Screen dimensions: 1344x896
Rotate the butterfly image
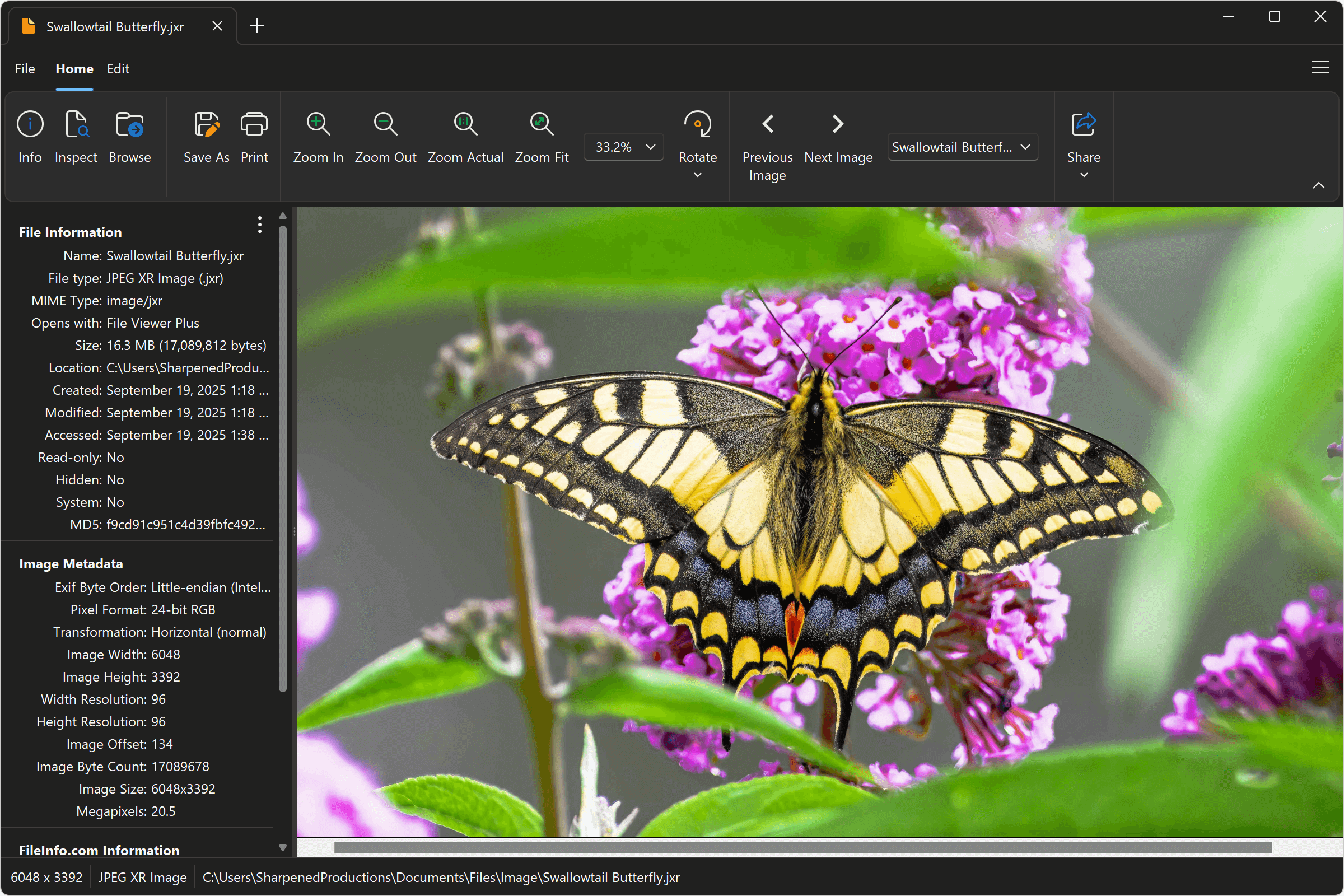pos(697,137)
